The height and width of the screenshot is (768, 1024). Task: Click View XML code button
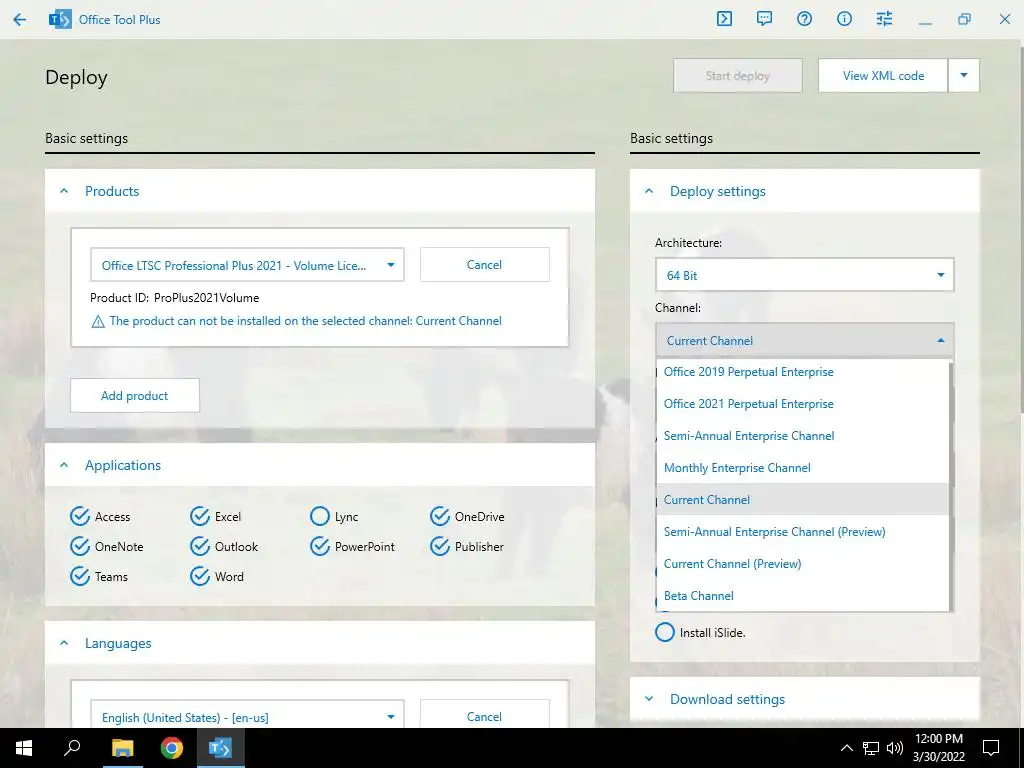point(883,75)
